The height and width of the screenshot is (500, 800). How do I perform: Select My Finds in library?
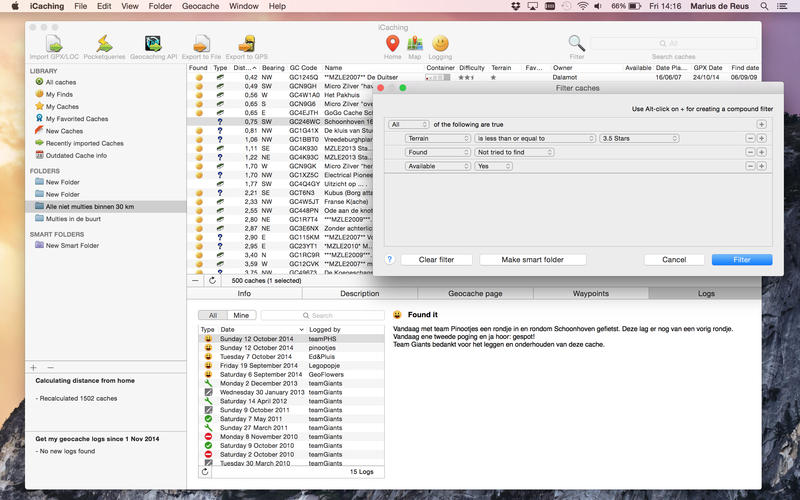[59, 94]
